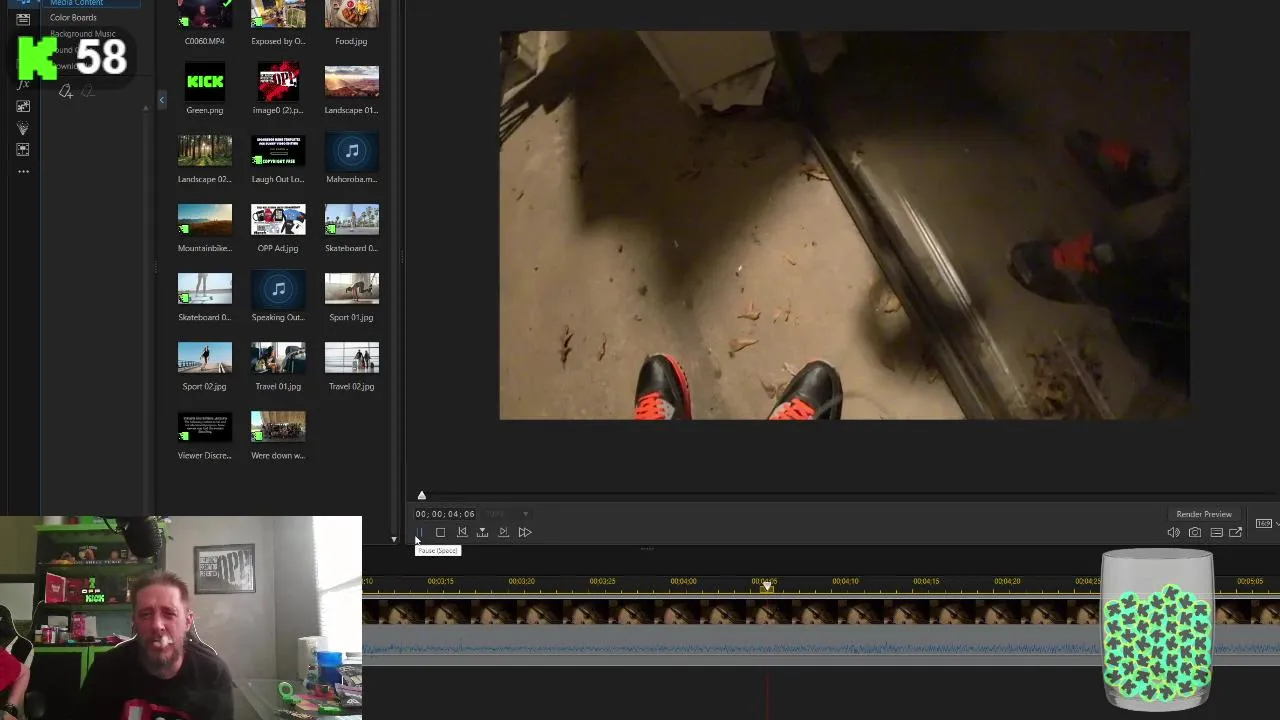Select the audio waveform track clip
The height and width of the screenshot is (720, 1280).
[730, 647]
